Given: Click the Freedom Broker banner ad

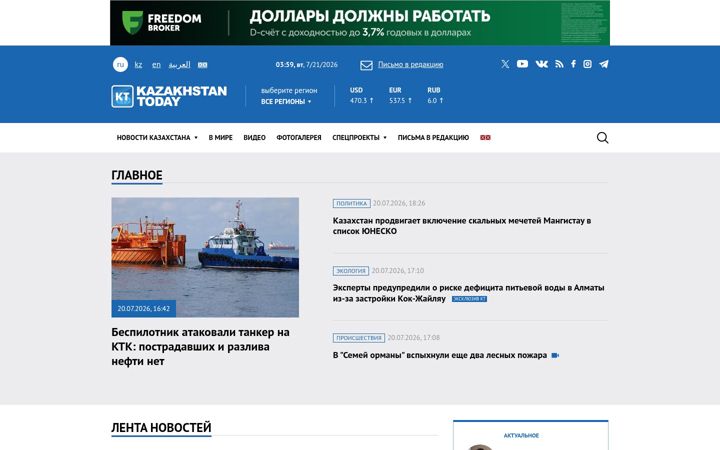Looking at the screenshot, I should (x=360, y=23).
